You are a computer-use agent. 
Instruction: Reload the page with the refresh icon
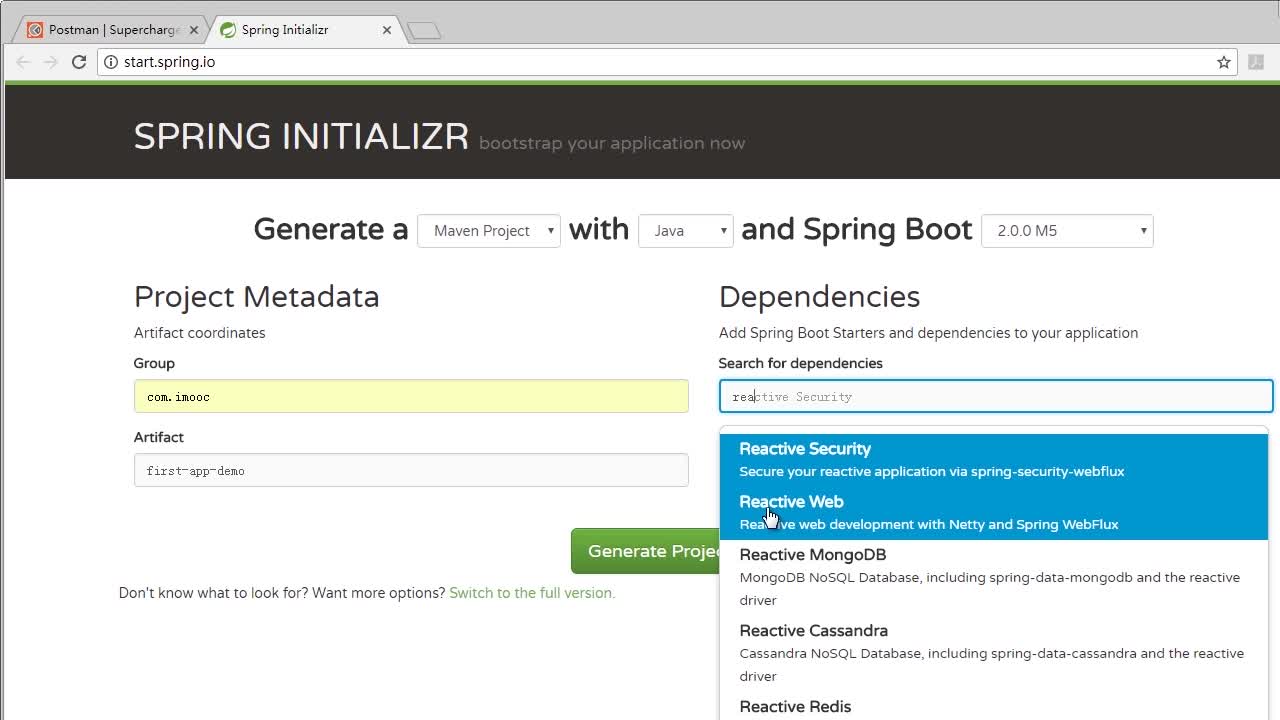click(x=79, y=62)
